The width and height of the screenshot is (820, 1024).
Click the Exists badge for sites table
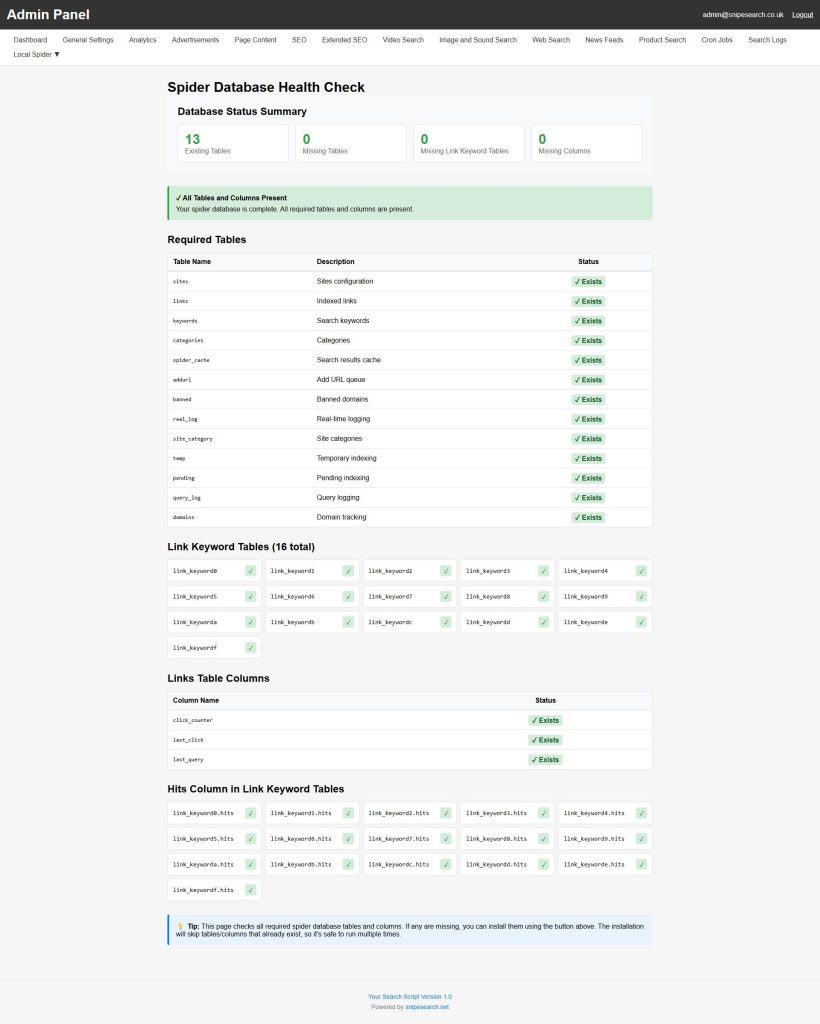point(588,282)
